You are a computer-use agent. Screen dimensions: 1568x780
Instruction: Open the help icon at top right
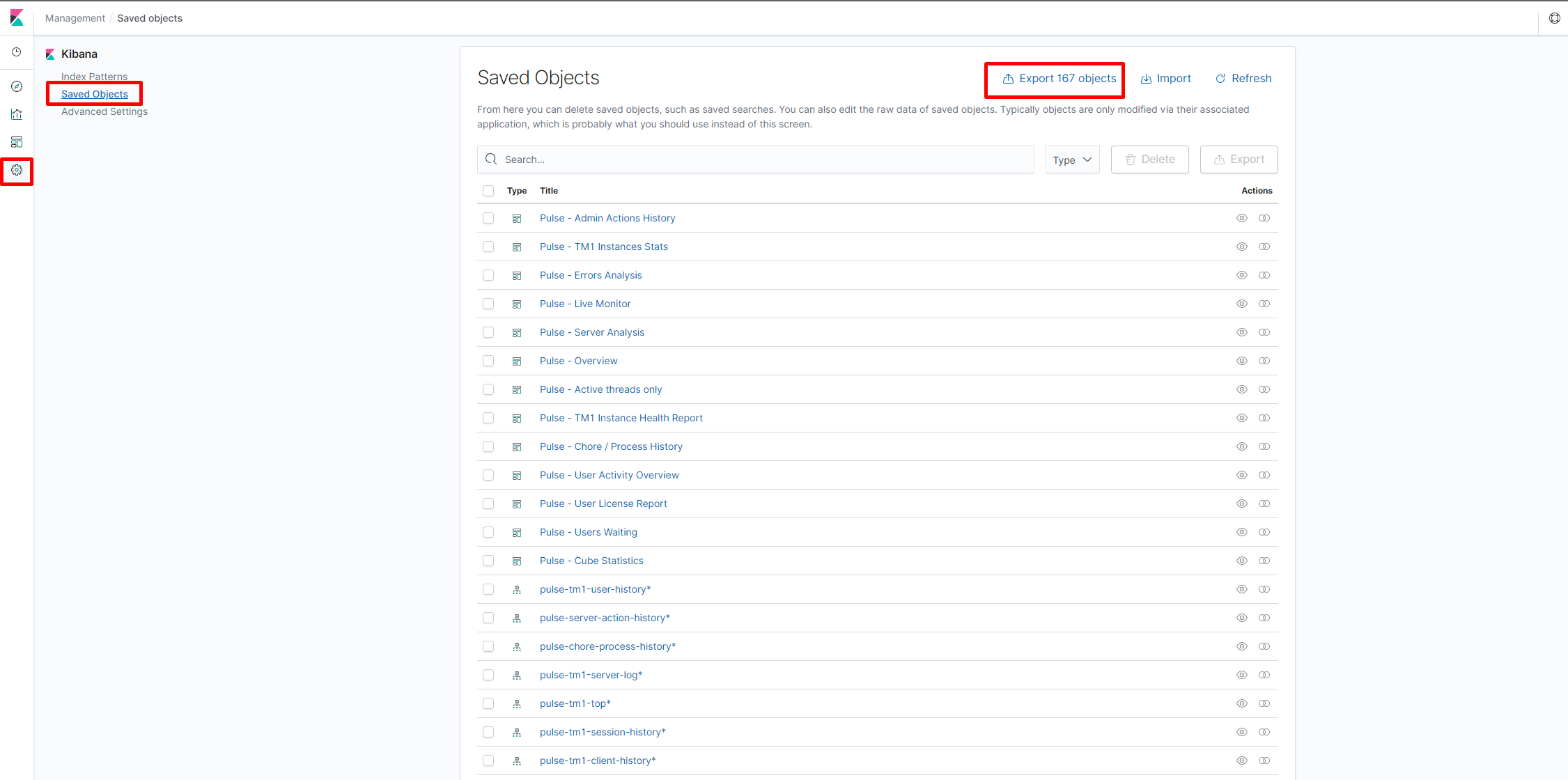(1554, 18)
